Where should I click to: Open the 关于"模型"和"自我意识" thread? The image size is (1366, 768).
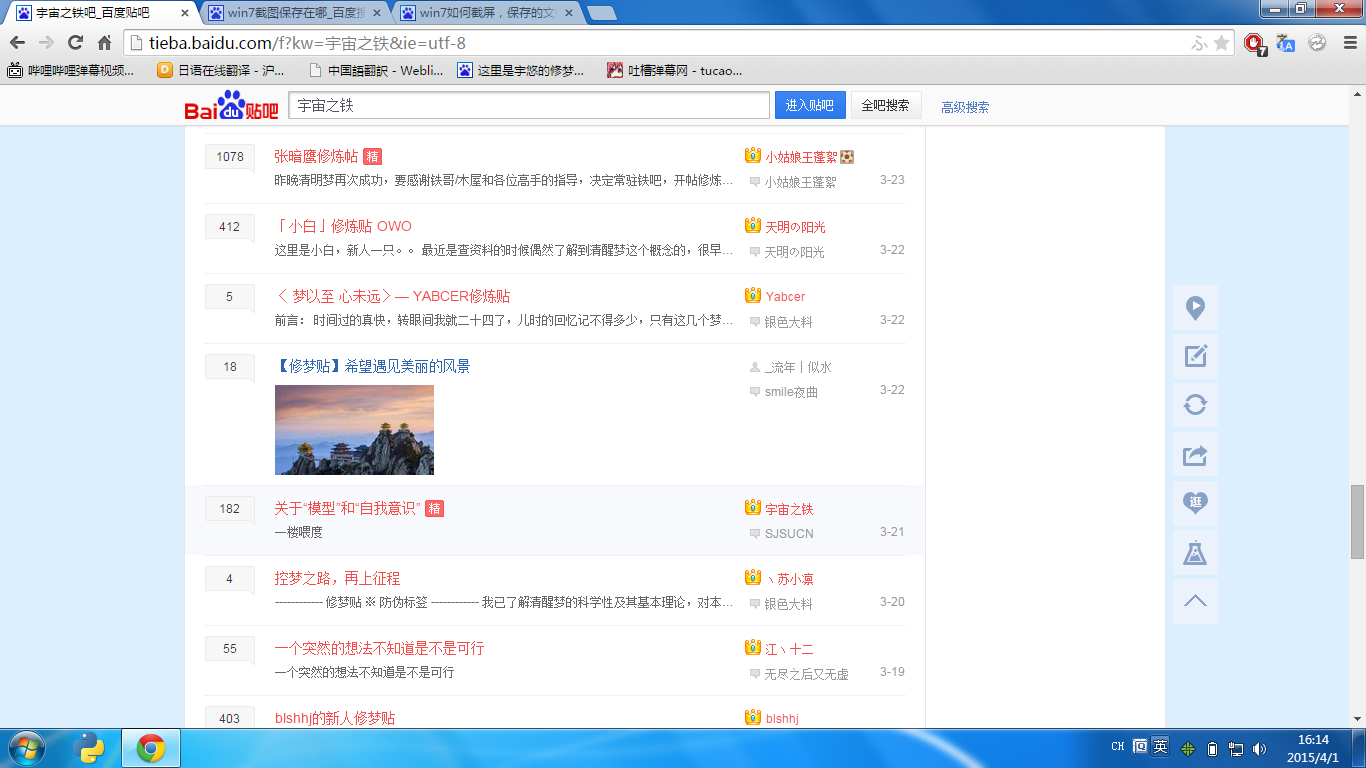(x=347, y=509)
